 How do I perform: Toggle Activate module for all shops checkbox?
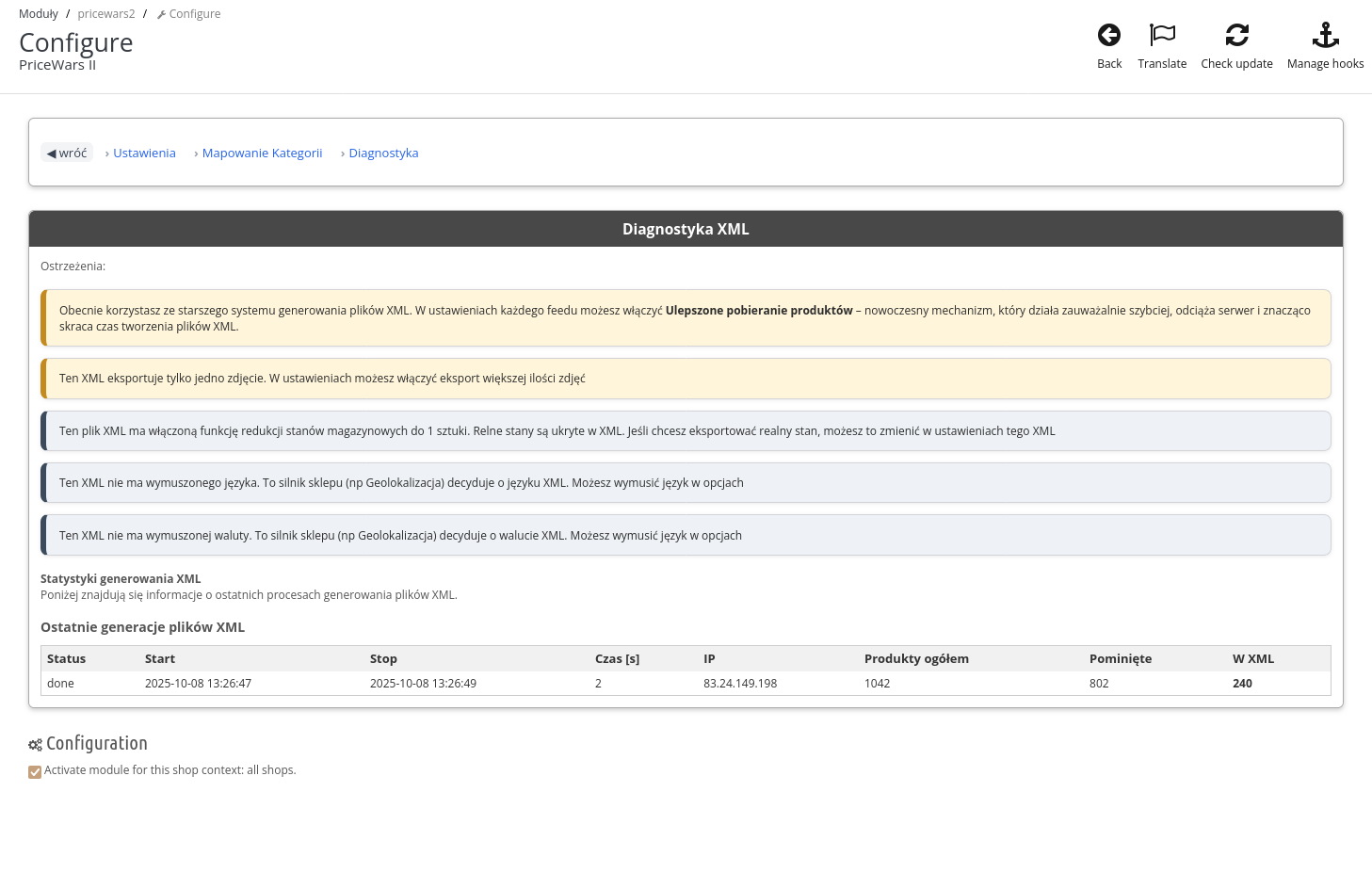35,772
